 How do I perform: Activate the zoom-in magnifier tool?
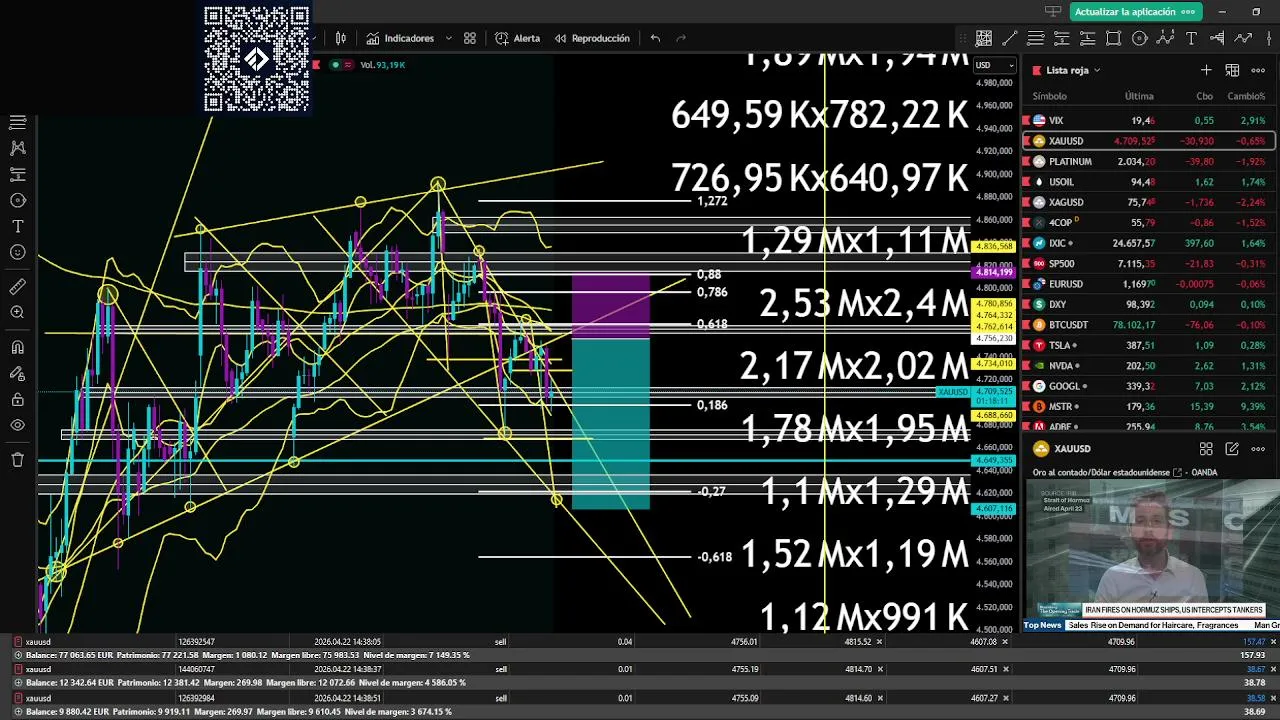click(17, 313)
